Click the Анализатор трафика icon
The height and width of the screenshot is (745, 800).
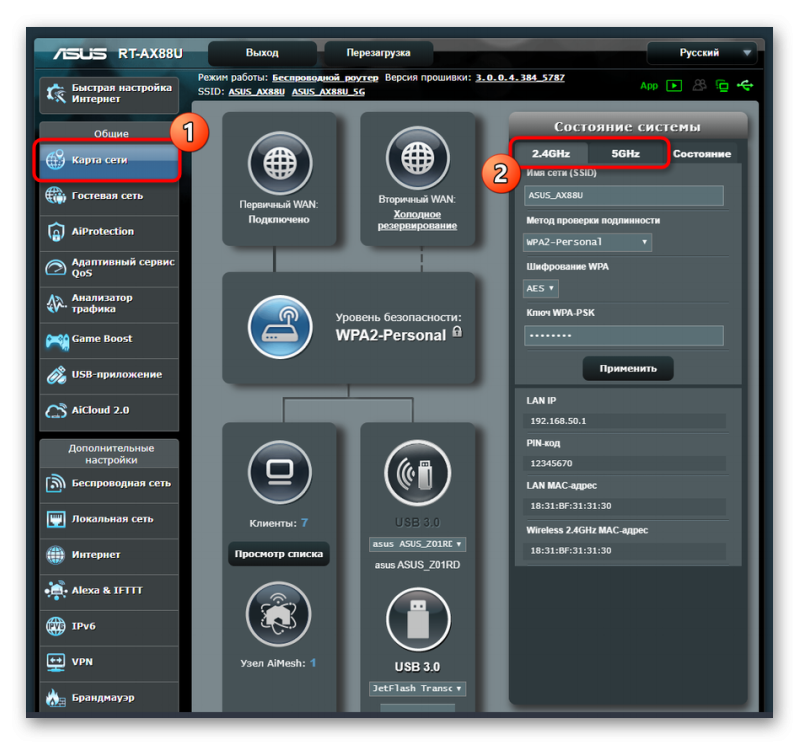56,303
